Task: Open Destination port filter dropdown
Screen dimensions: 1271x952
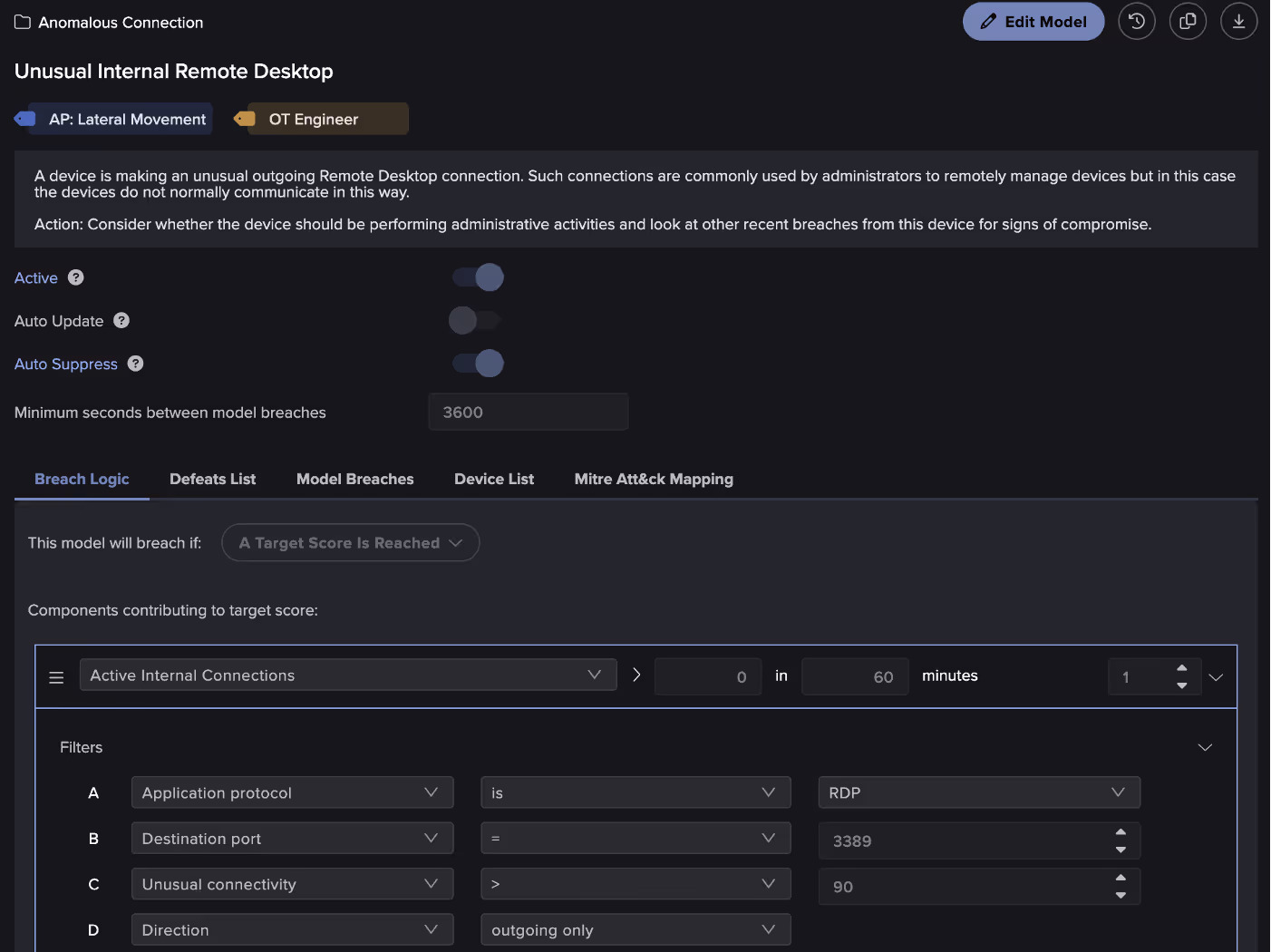Action: click(x=292, y=839)
